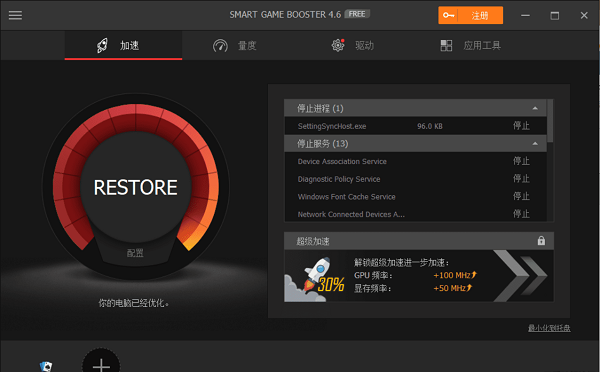This screenshot has width=600, height=372.
Task: Open 配置 settings under the gauge
Action: pos(135,253)
